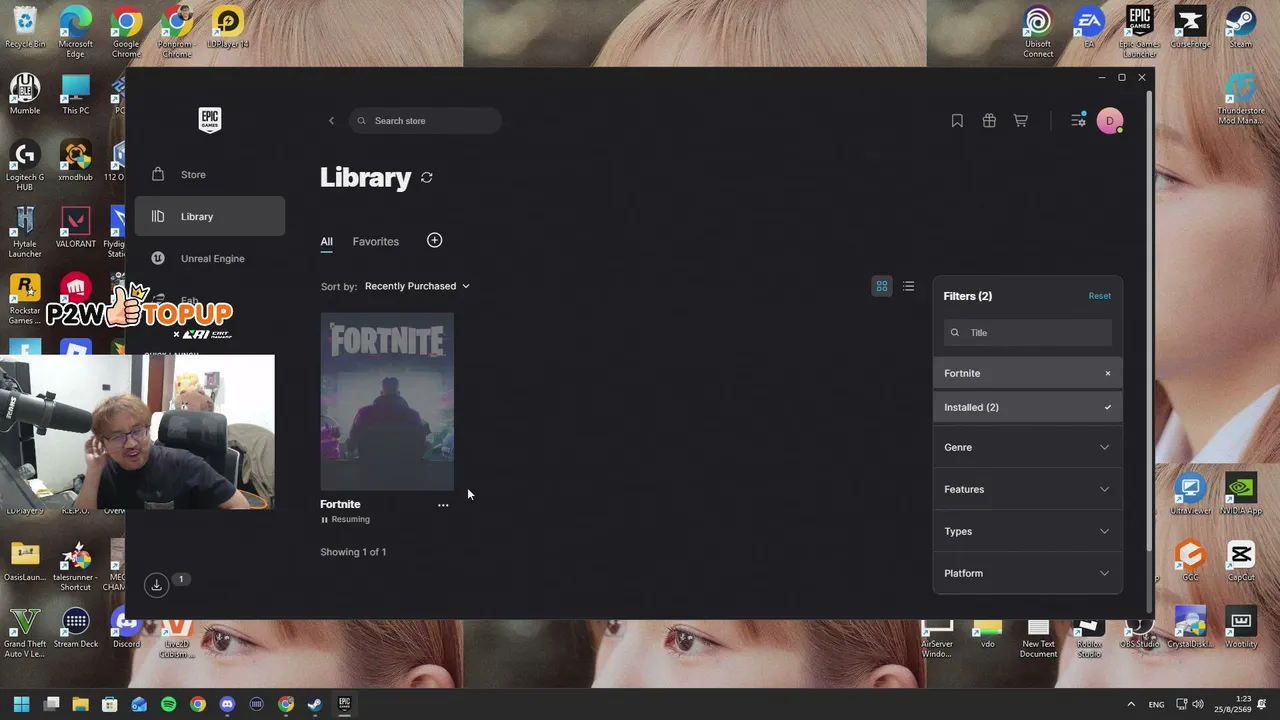Expand the Types filter
This screenshot has height=720, width=1280.
pos(1028,531)
